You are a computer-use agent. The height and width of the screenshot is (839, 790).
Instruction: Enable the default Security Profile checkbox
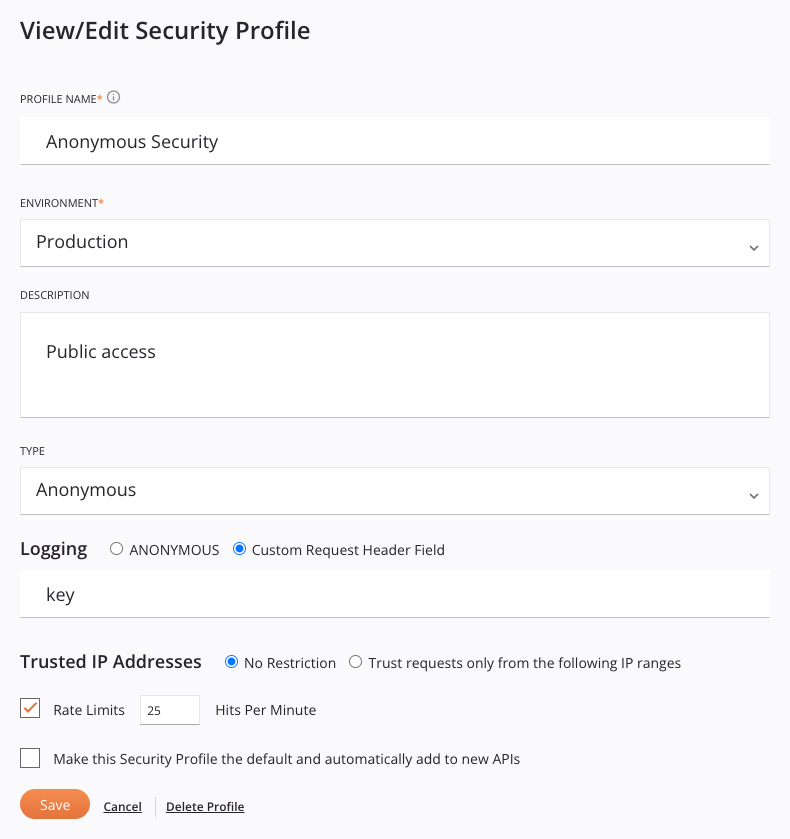[x=30, y=758]
